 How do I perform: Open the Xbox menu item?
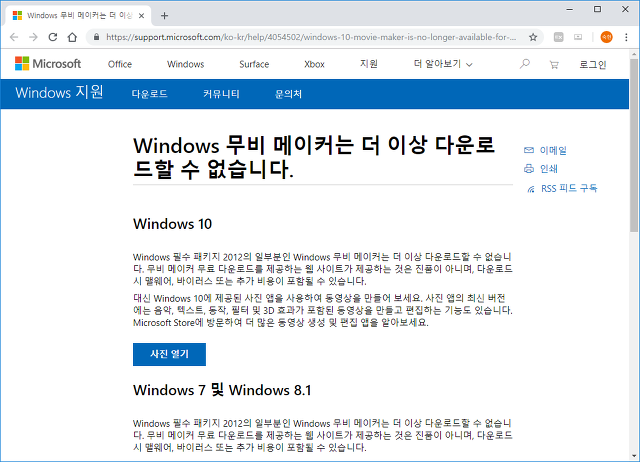(314, 64)
